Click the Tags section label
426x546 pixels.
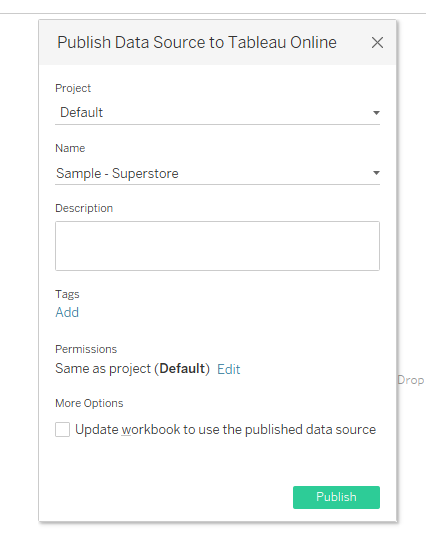[67, 294]
